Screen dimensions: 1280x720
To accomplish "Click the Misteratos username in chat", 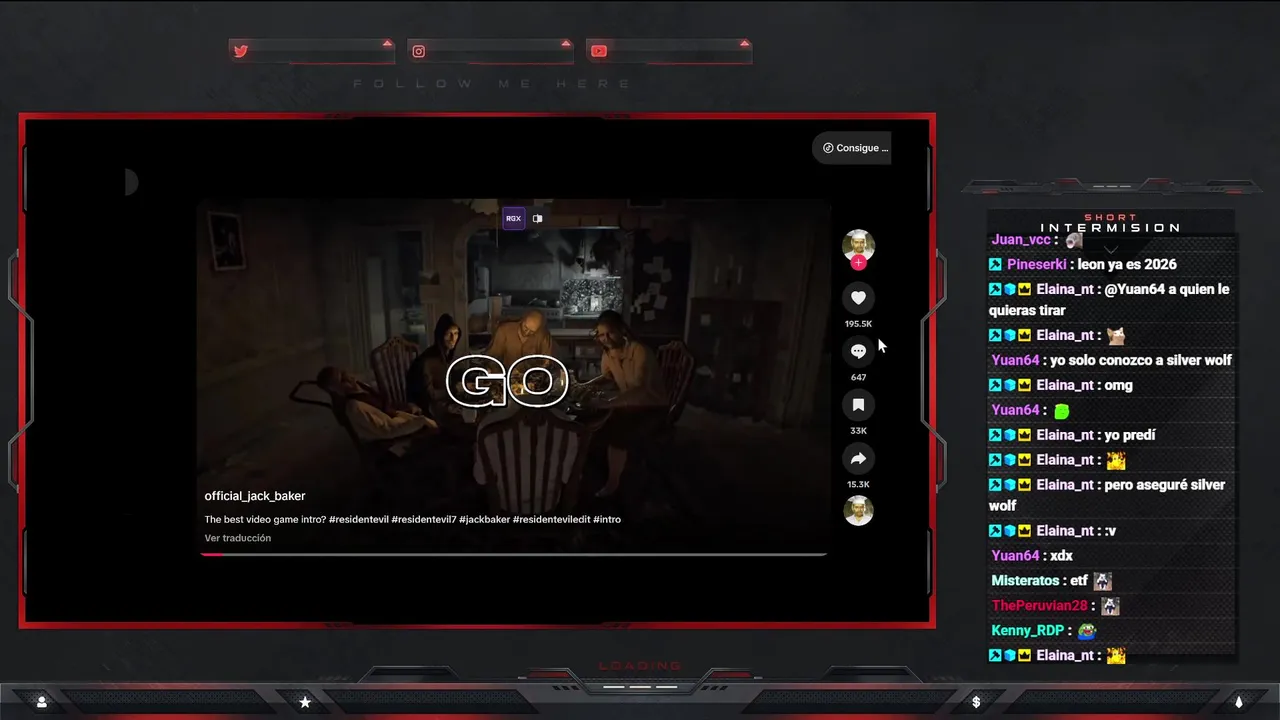I will coord(1025,581).
